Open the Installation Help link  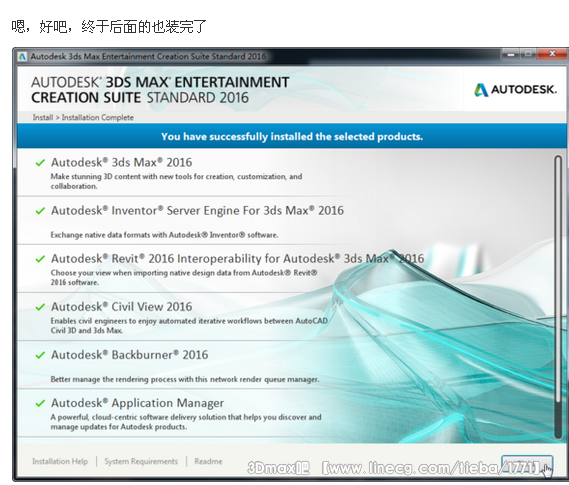(x=60, y=461)
